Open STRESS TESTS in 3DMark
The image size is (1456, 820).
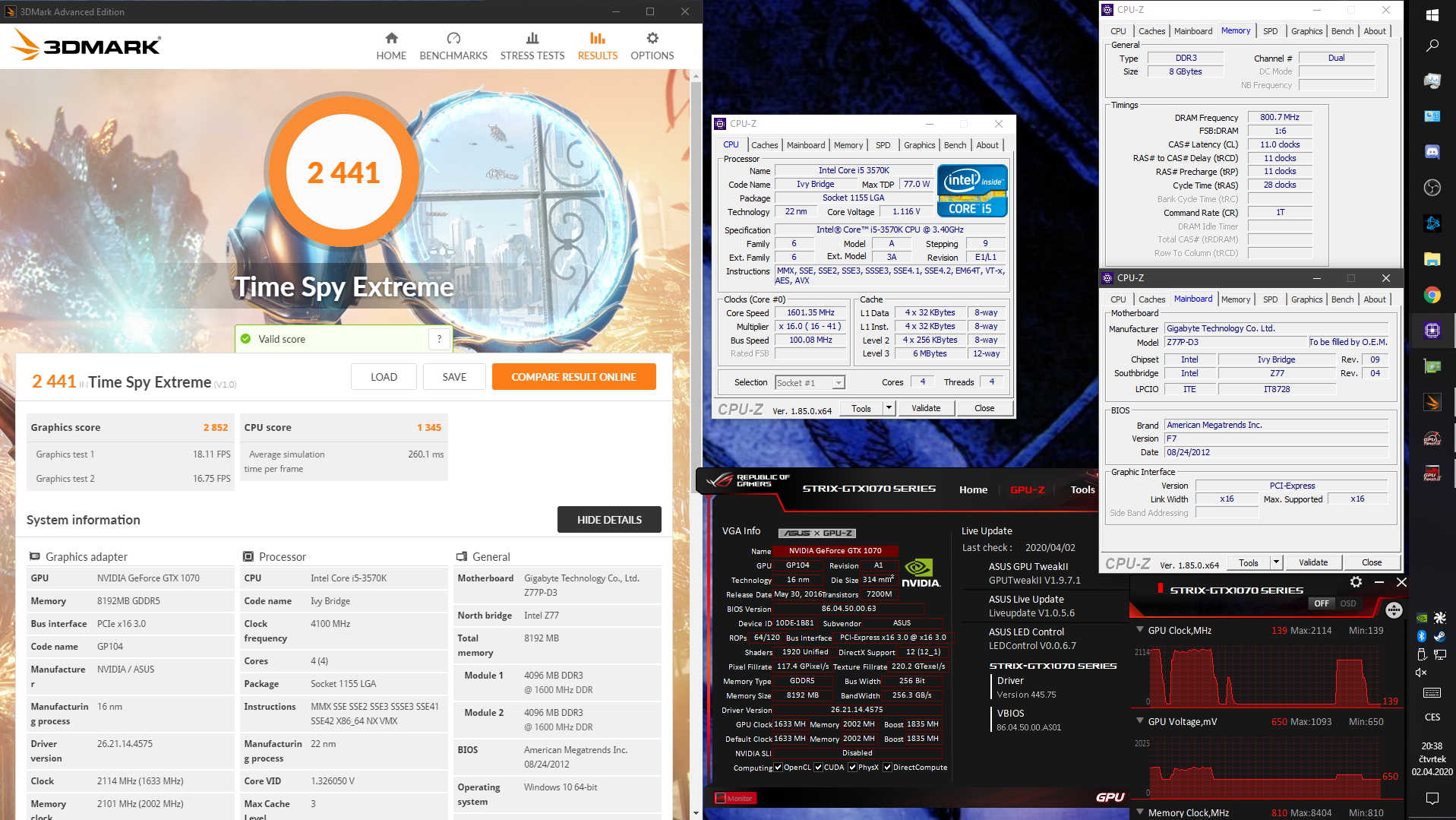532,46
